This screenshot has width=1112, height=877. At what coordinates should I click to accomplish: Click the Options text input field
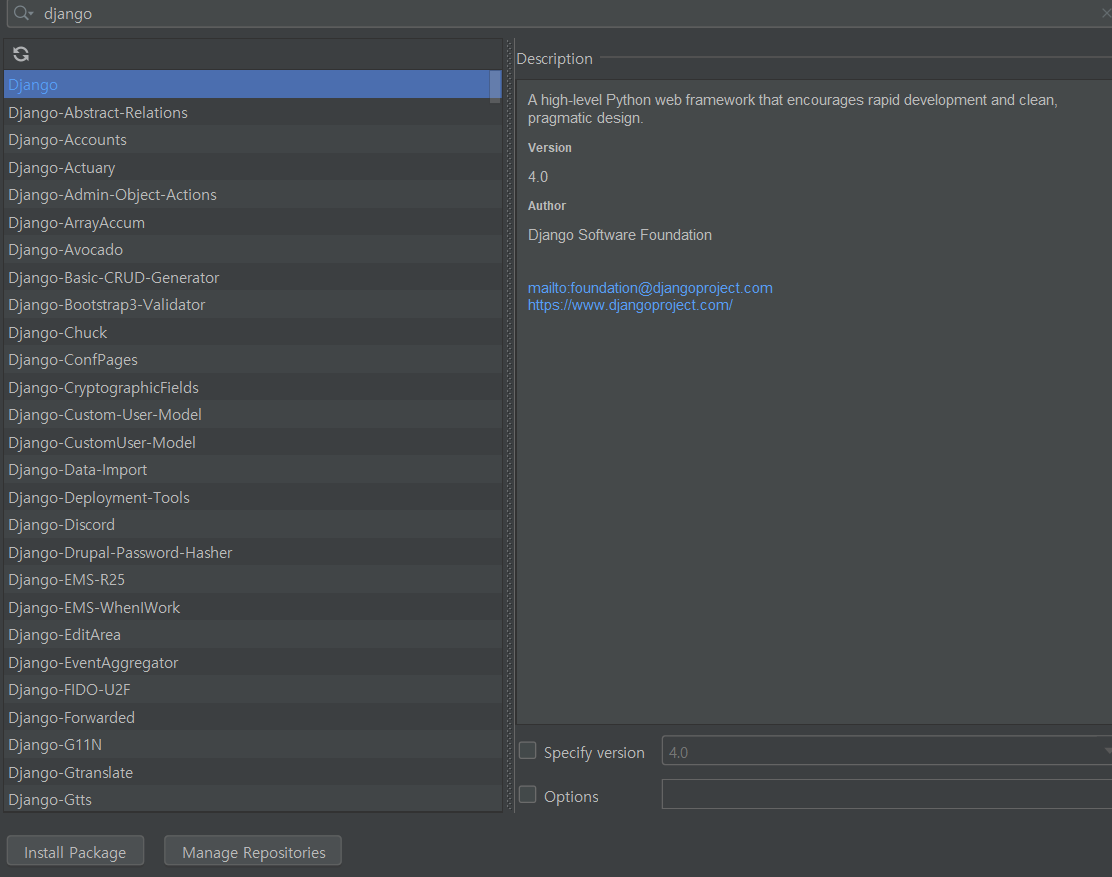[x=886, y=795]
